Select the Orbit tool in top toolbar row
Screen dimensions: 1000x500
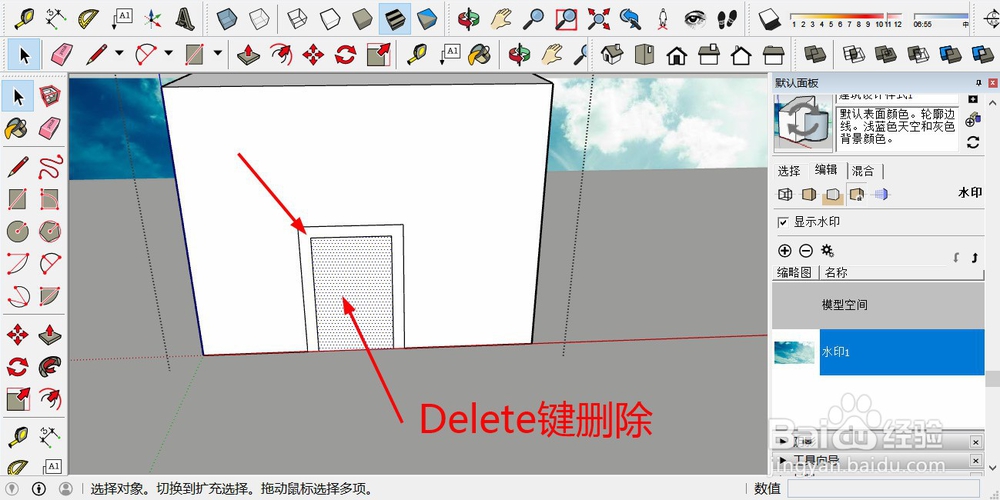[469, 18]
